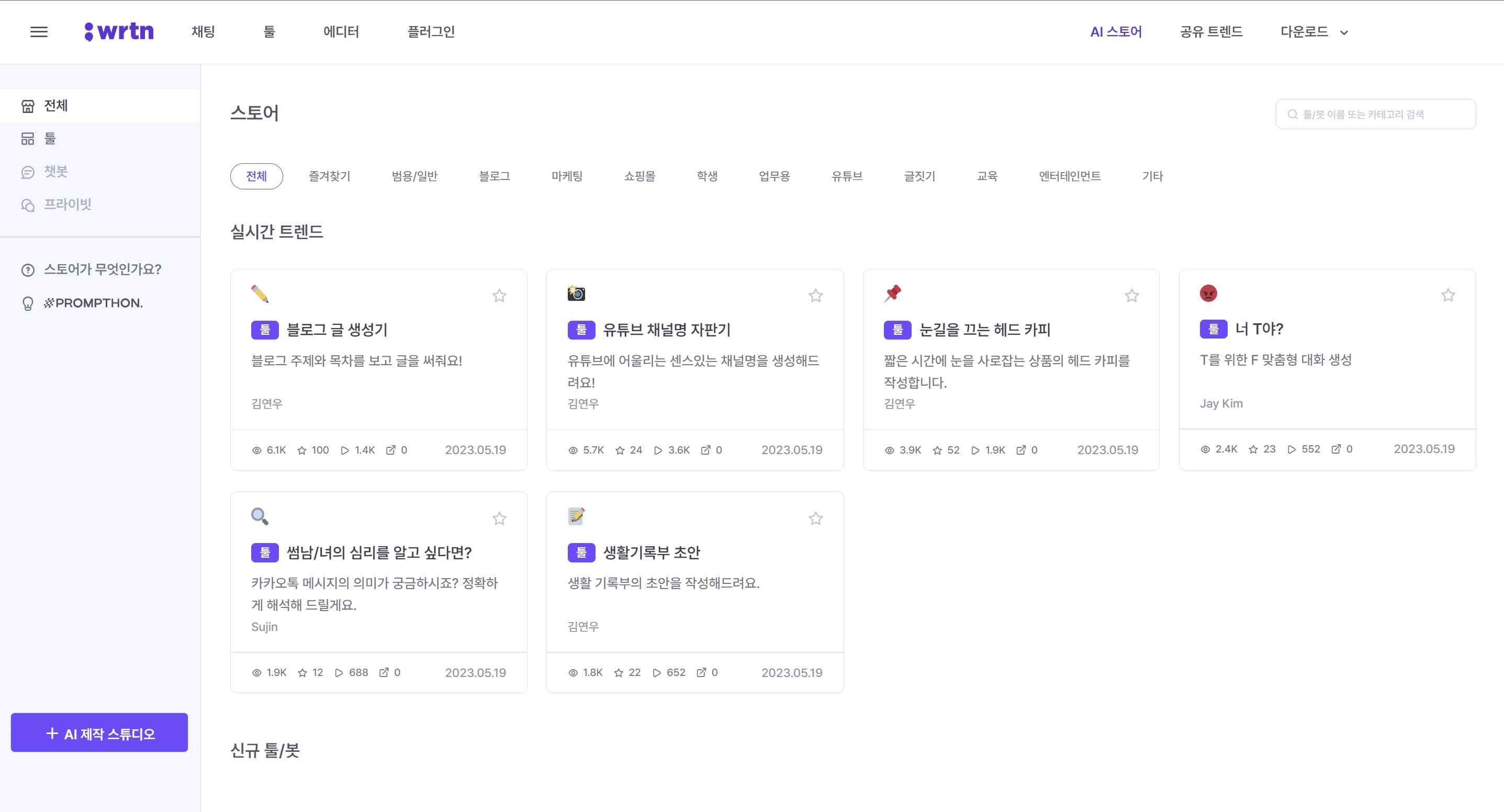Select the 즐겨찾기 filter tab
The image size is (1504, 812).
[329, 176]
